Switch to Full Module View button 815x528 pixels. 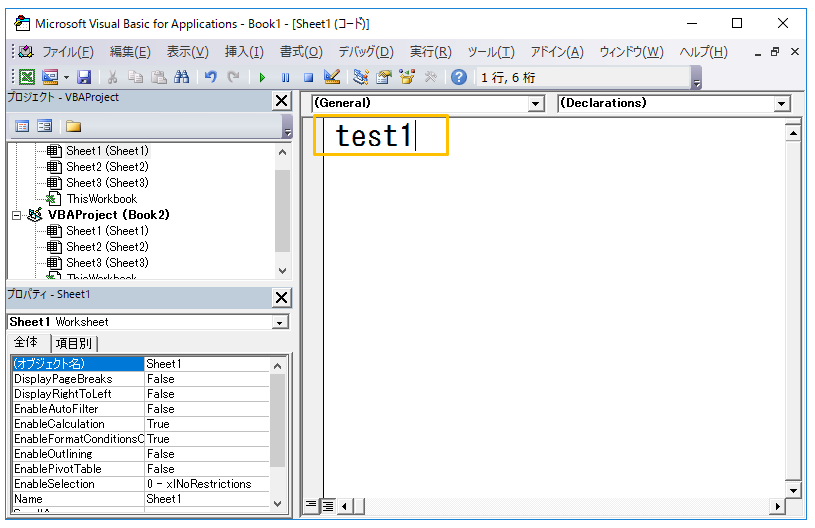pyautogui.click(x=327, y=505)
